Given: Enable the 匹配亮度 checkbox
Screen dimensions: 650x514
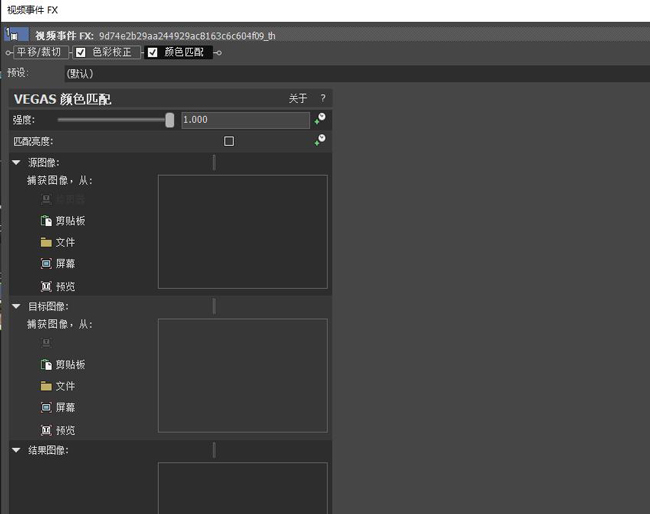Looking at the screenshot, I should point(229,141).
